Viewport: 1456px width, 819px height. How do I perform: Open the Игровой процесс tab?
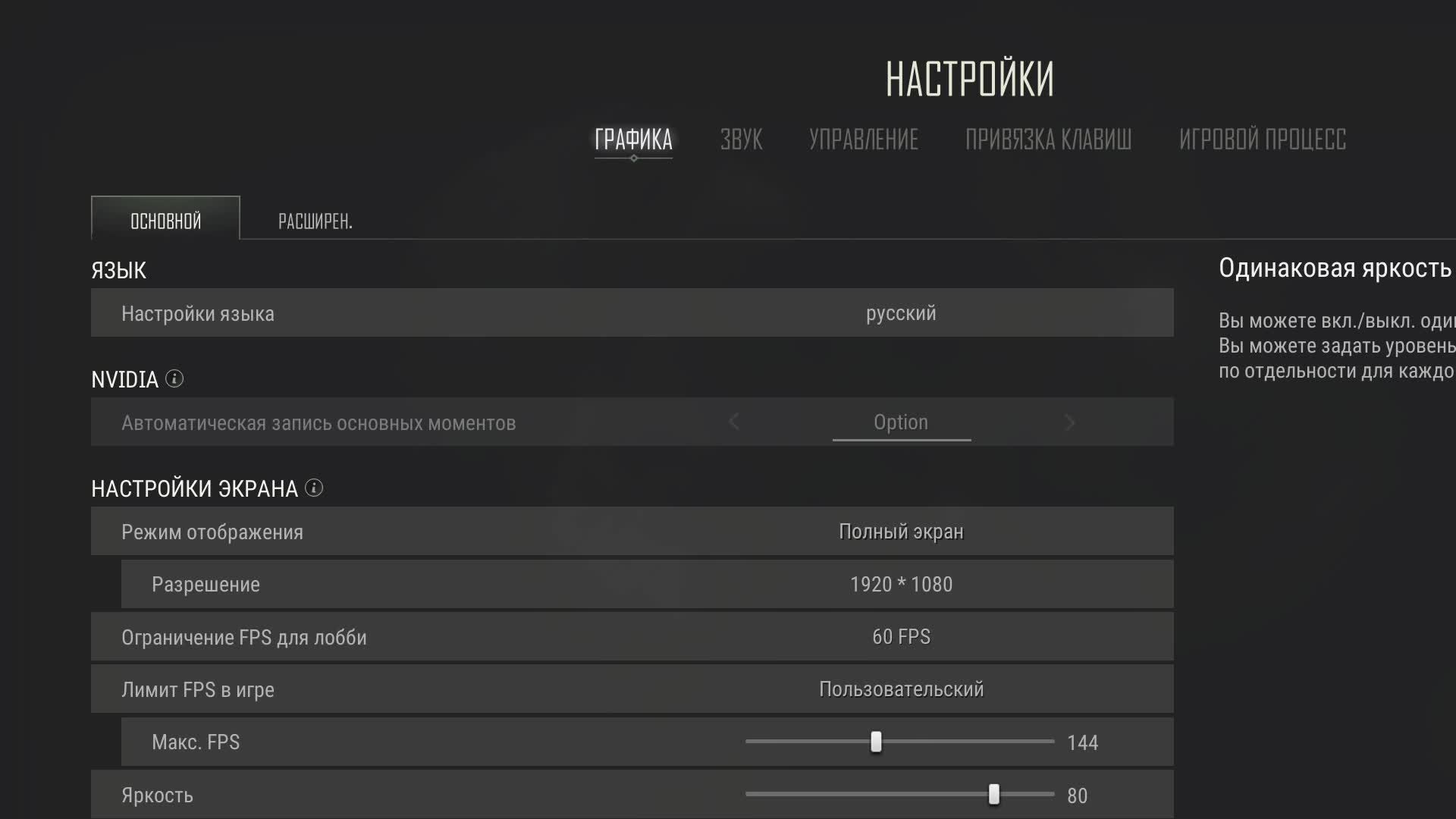(x=1262, y=140)
